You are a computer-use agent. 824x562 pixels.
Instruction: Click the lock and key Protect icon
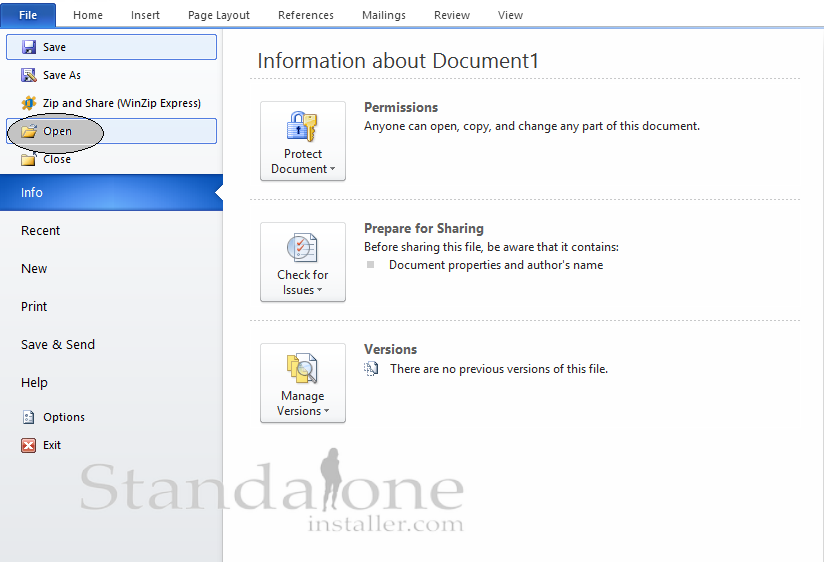(302, 126)
